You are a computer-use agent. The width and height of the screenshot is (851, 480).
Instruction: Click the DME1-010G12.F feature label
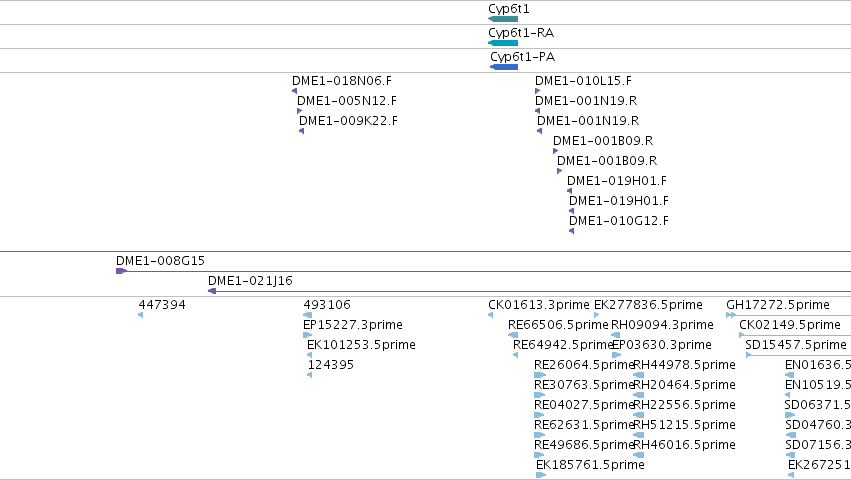tap(619, 221)
